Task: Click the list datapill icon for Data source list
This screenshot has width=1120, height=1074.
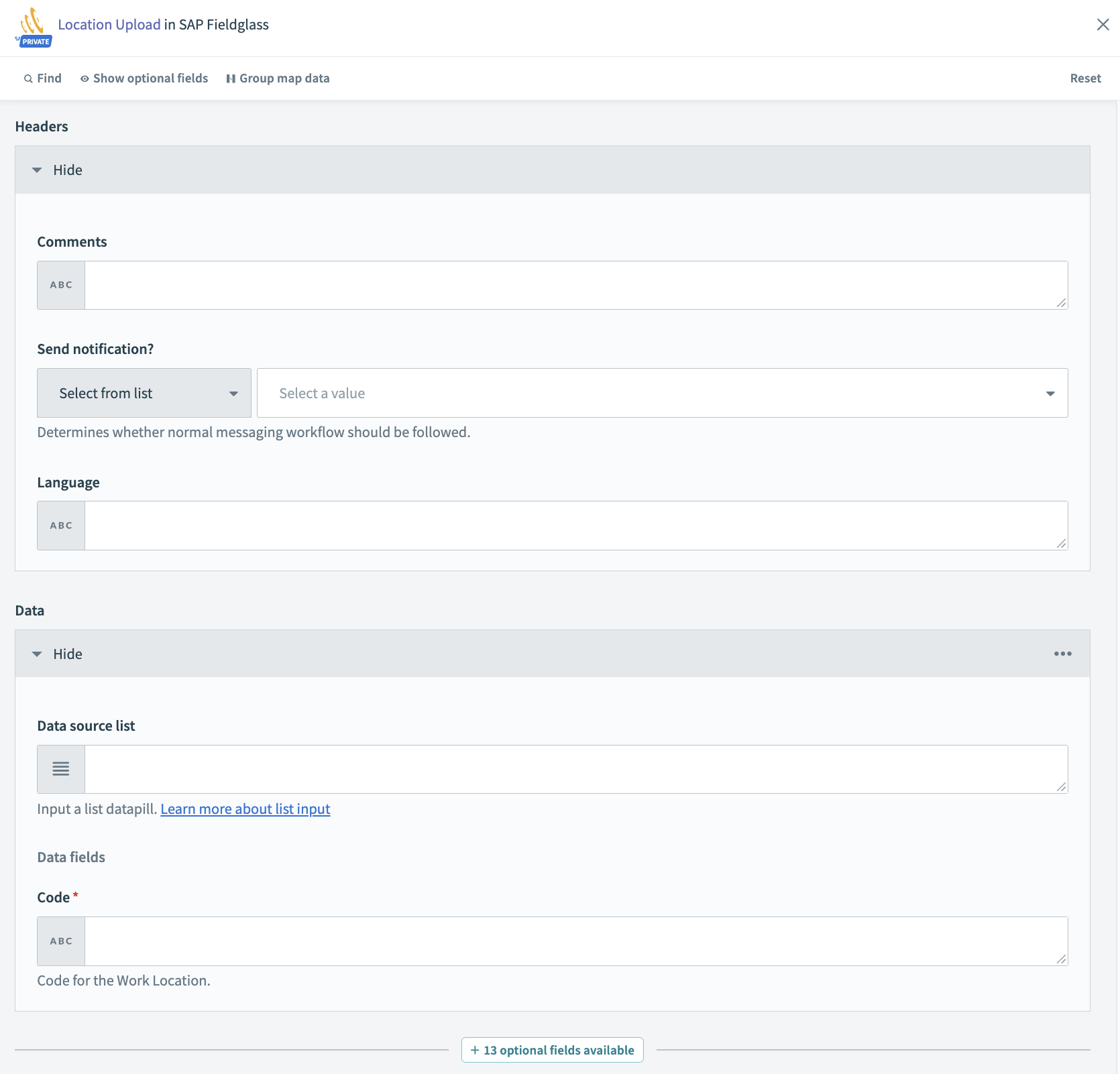Action: (60, 769)
